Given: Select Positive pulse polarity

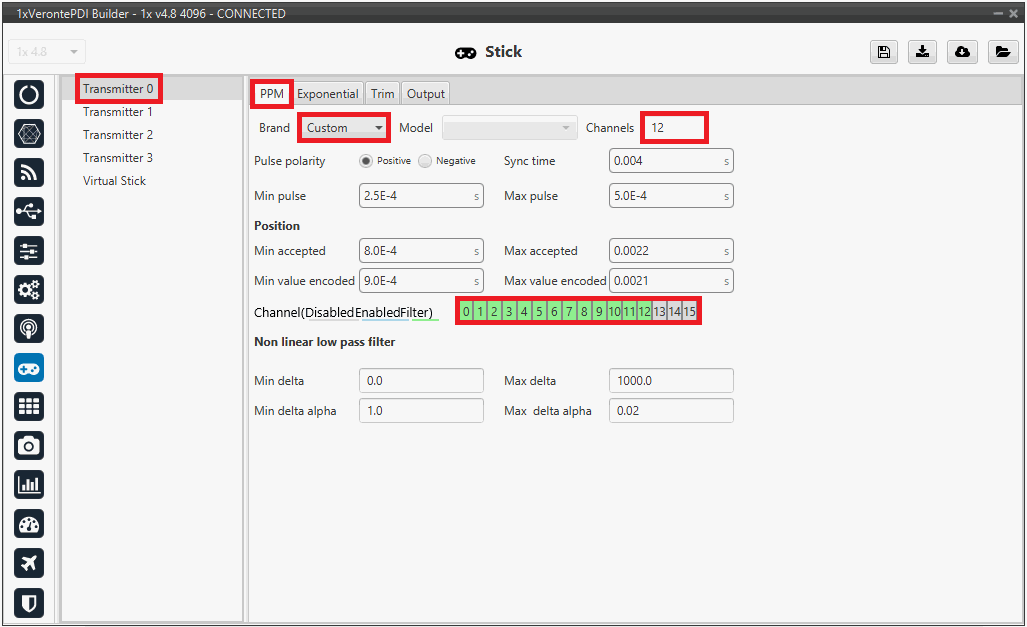Looking at the screenshot, I should click(366, 161).
